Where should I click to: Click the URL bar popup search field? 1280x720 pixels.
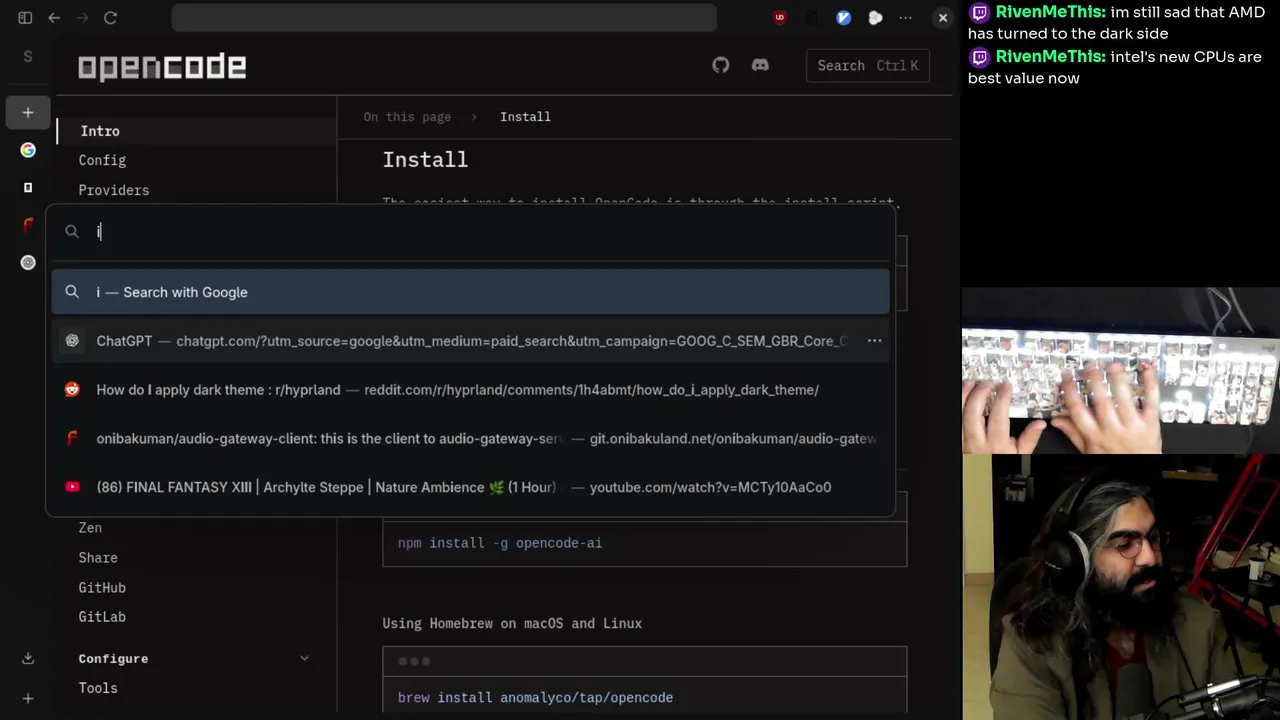(x=470, y=232)
